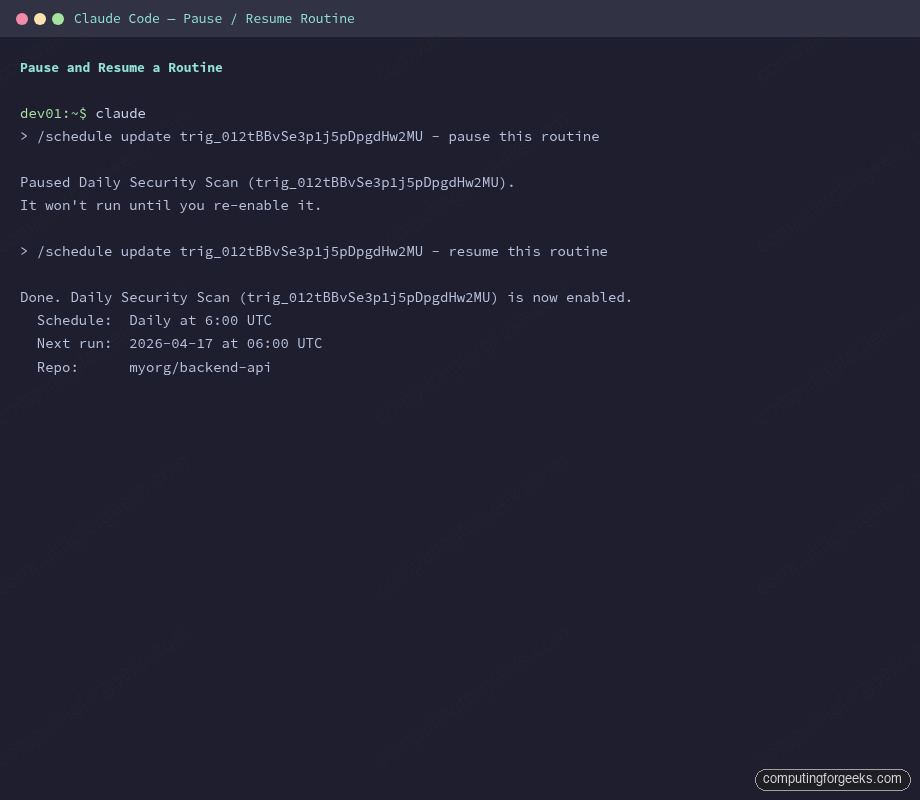Click the Pause and Resume a Routine heading
This screenshot has height=800, width=920.
121,67
